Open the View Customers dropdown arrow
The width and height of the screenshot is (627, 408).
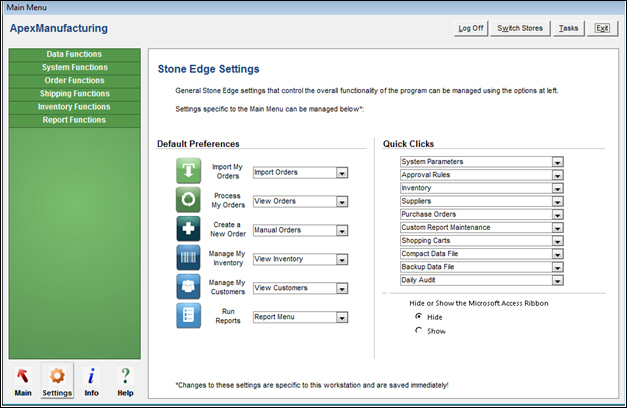(x=342, y=288)
